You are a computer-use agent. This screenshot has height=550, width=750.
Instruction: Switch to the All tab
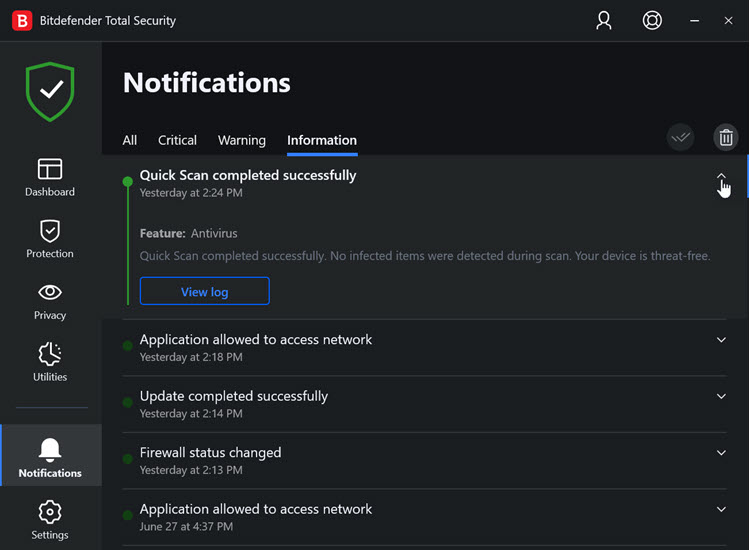tap(130, 141)
